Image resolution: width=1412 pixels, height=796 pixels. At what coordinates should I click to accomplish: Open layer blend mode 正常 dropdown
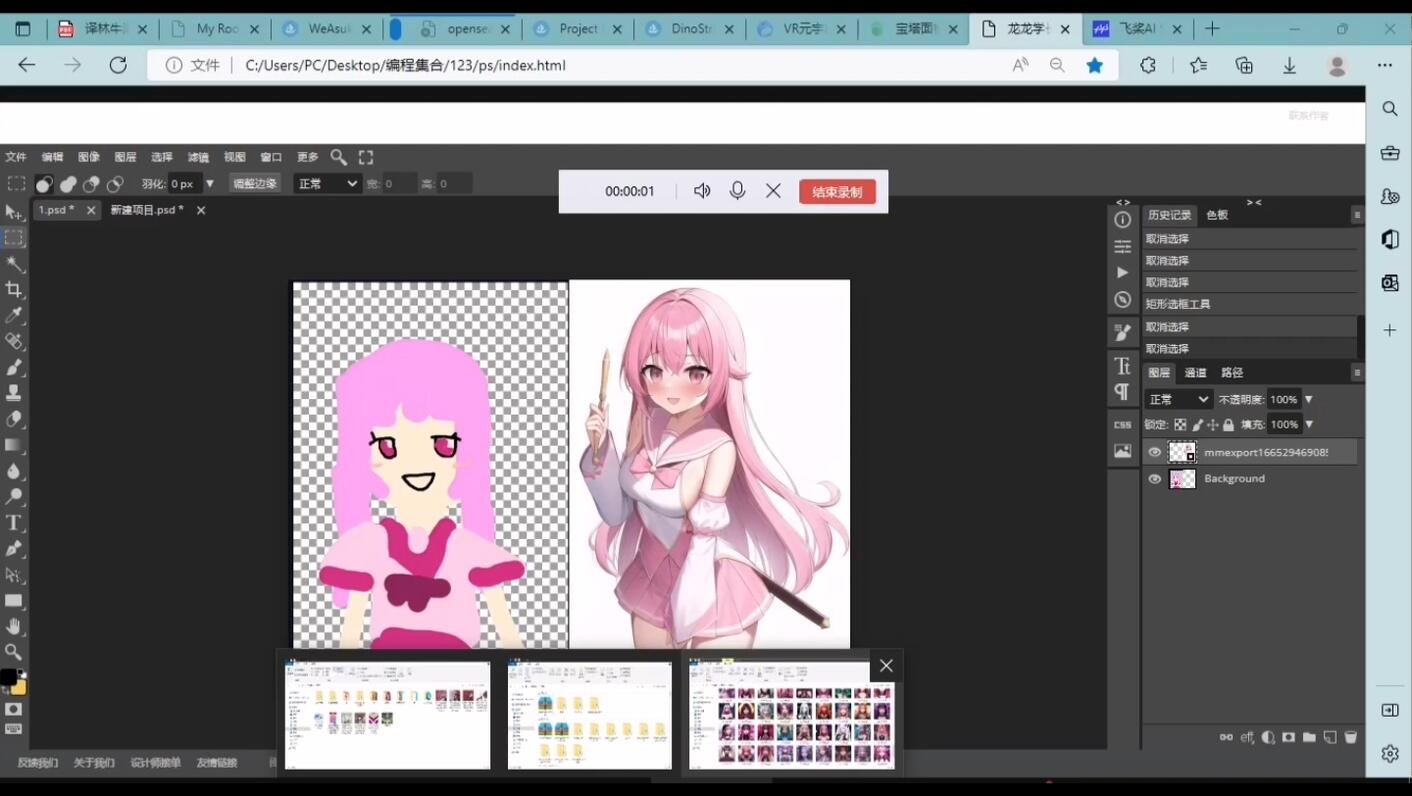(x=1178, y=399)
